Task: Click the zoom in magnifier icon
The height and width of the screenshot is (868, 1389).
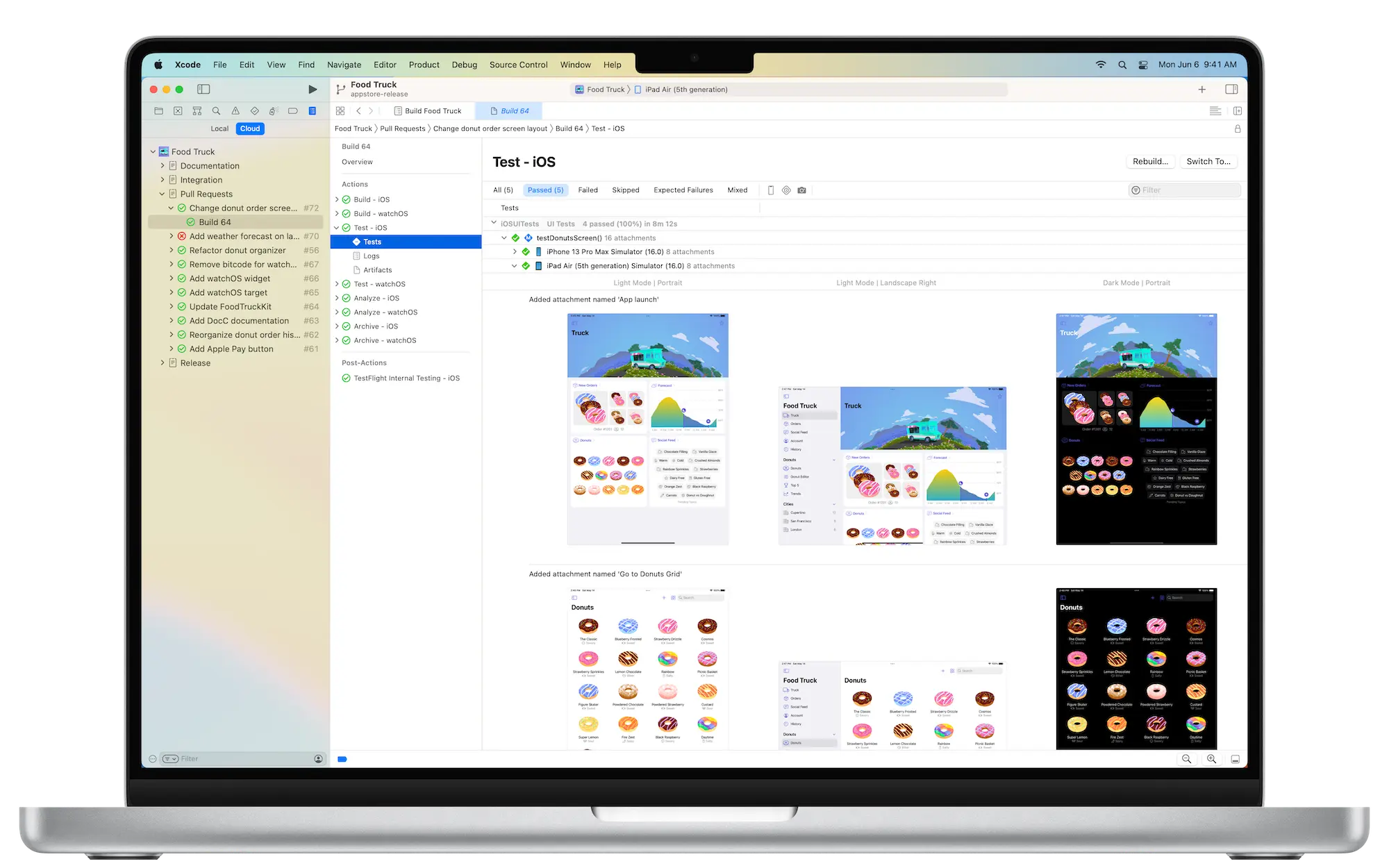Action: tap(1212, 759)
